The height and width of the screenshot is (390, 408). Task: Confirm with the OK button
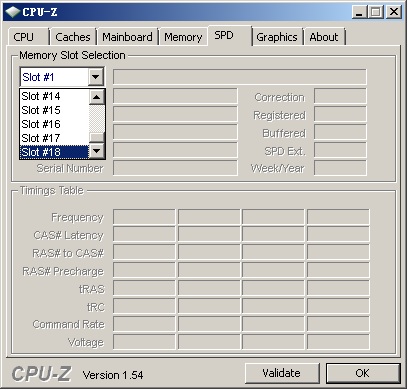363,373
